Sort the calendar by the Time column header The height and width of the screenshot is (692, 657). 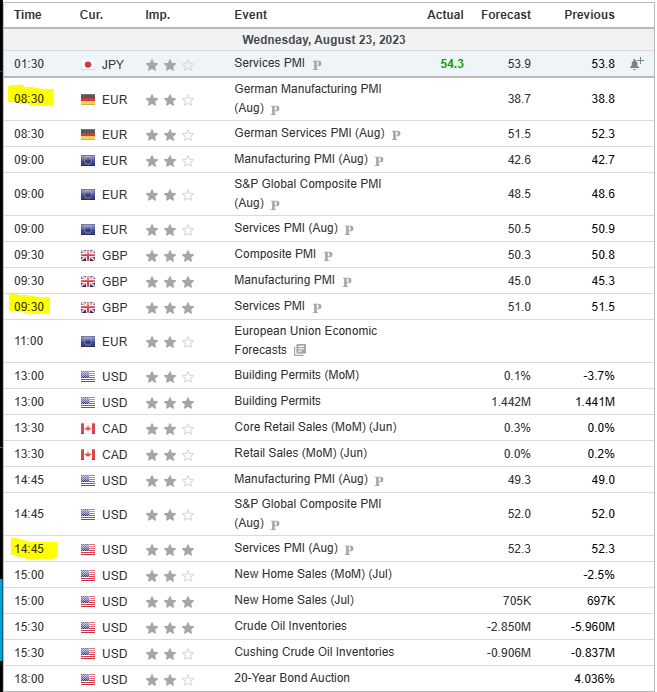pos(28,15)
